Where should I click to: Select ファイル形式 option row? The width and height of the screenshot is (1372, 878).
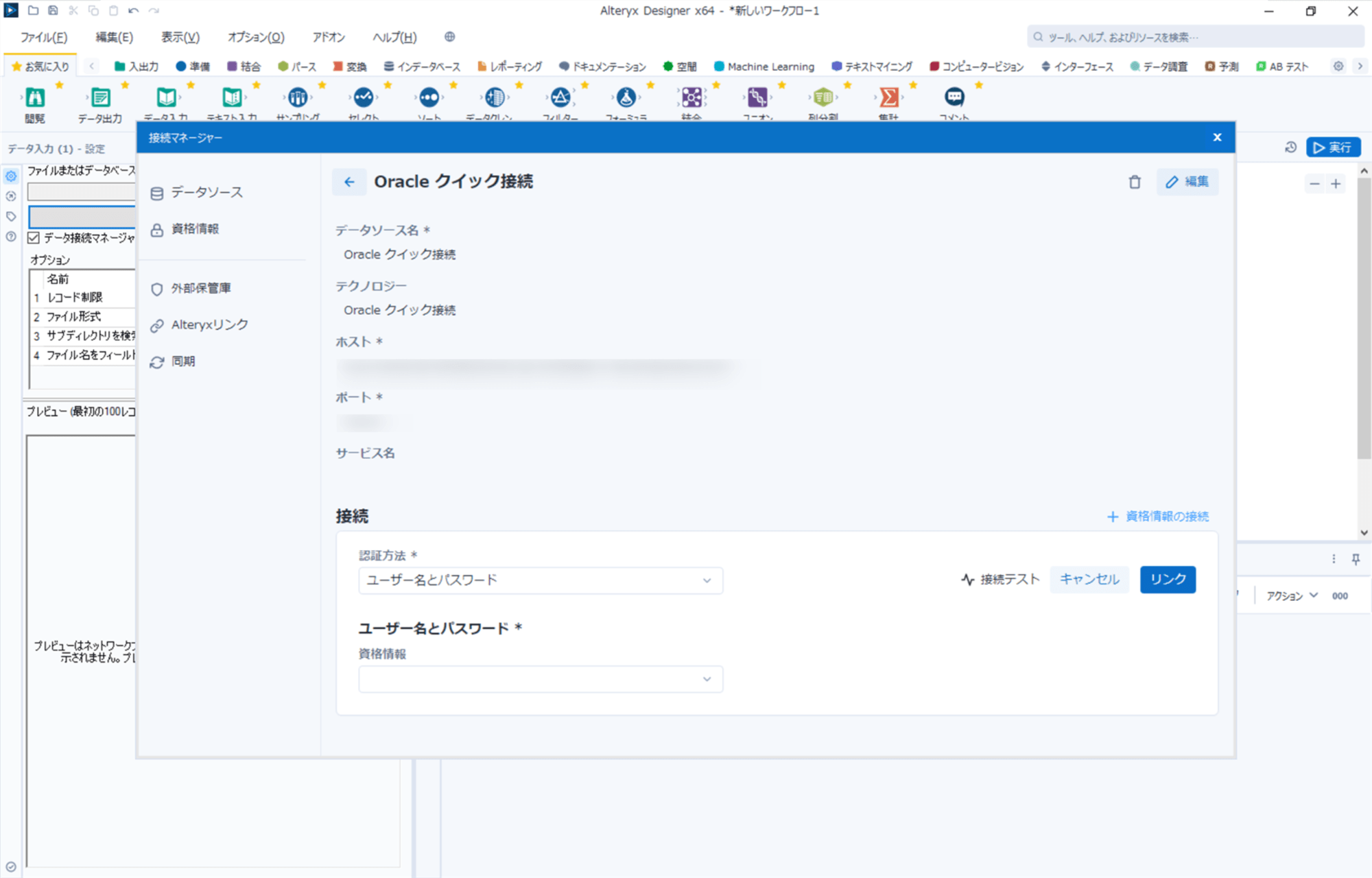click(x=82, y=317)
